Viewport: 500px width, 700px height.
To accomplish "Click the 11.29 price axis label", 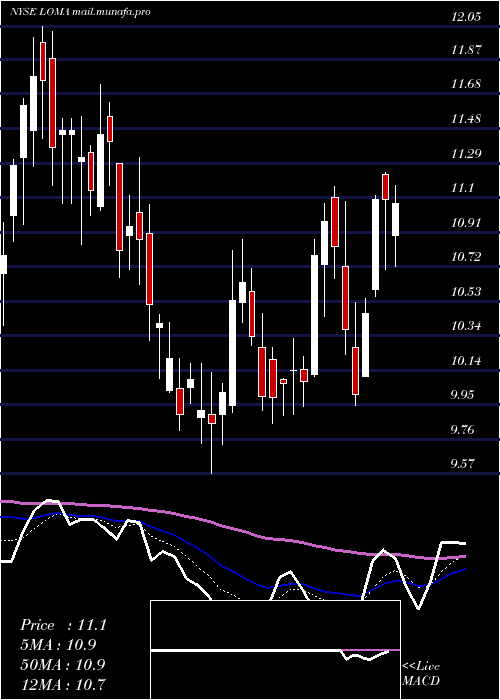I will coord(466,154).
